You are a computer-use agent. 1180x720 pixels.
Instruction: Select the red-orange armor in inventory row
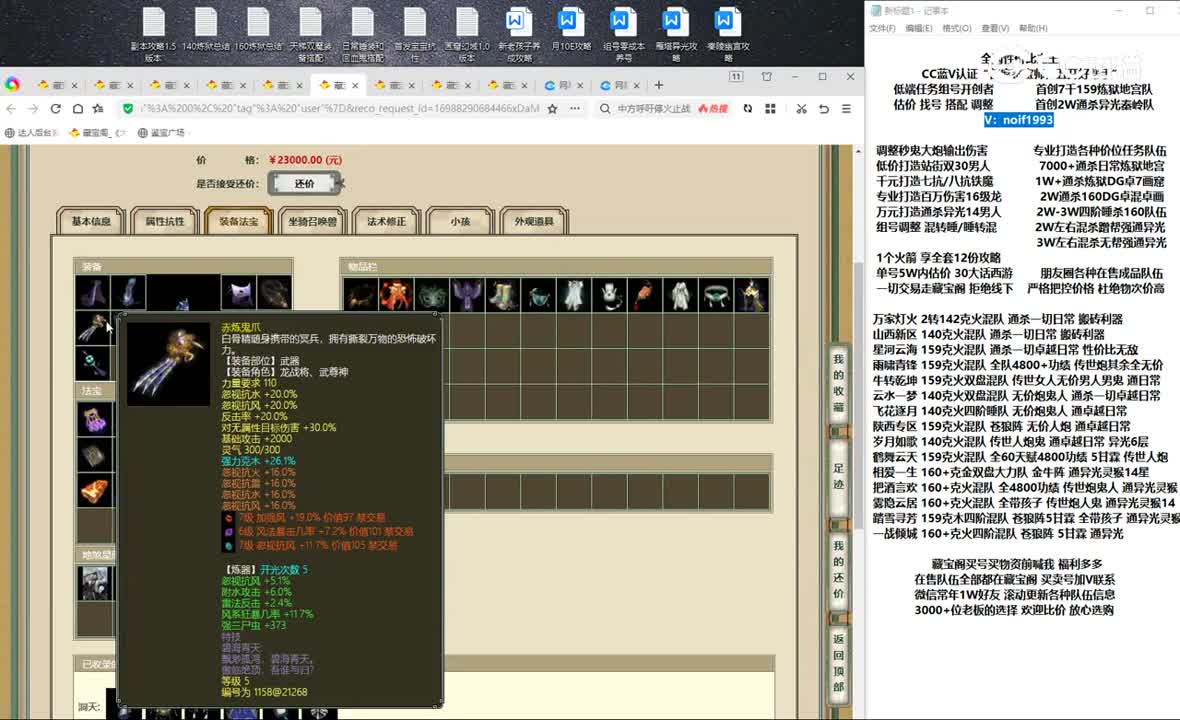click(396, 295)
